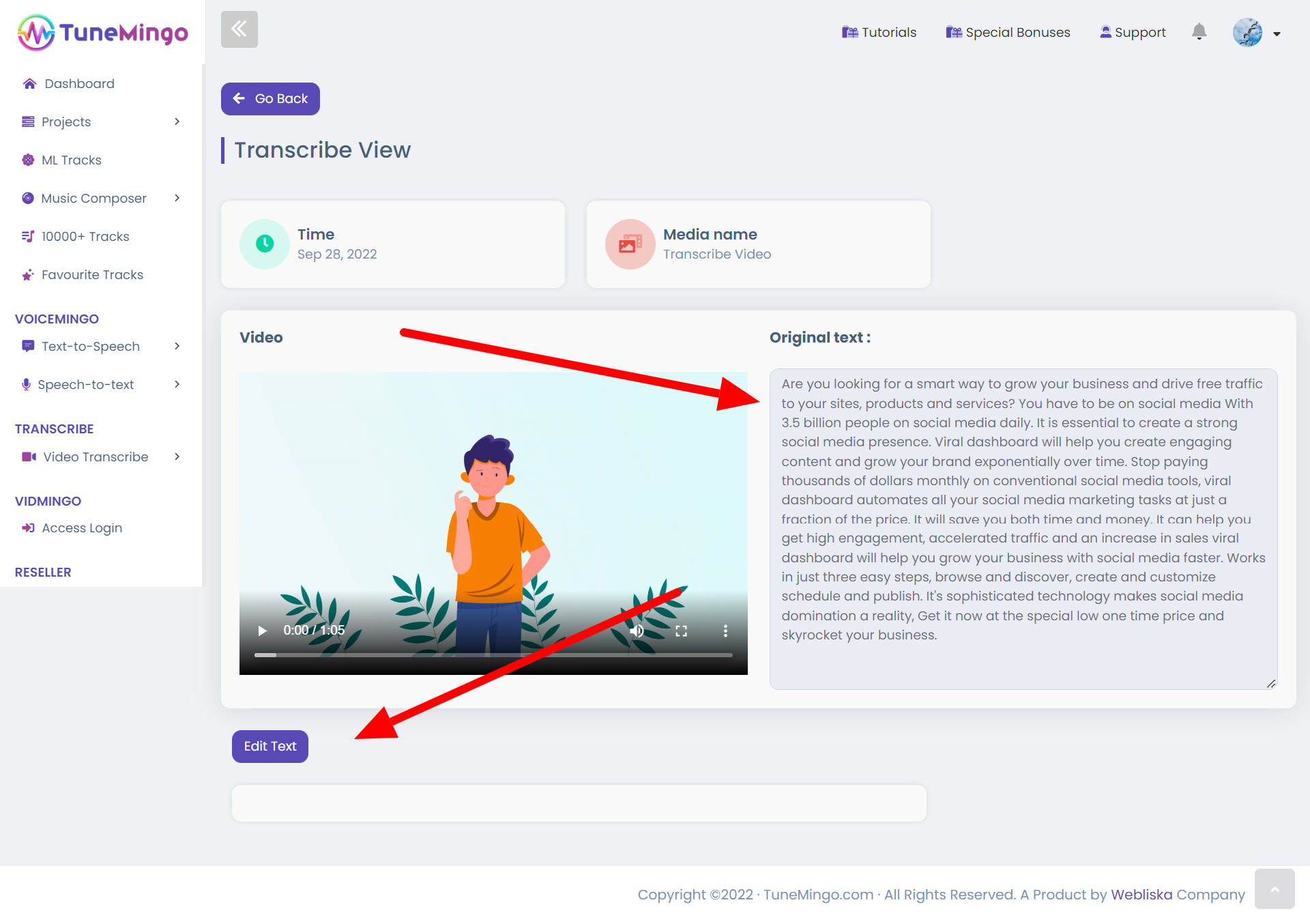The height and width of the screenshot is (924, 1310).
Task: Open the Support link
Action: tap(1133, 32)
